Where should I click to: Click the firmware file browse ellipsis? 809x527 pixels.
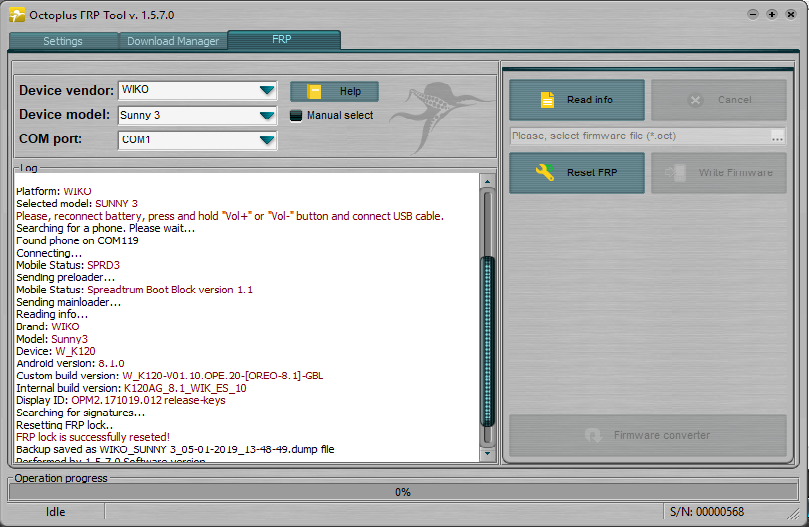coord(778,136)
